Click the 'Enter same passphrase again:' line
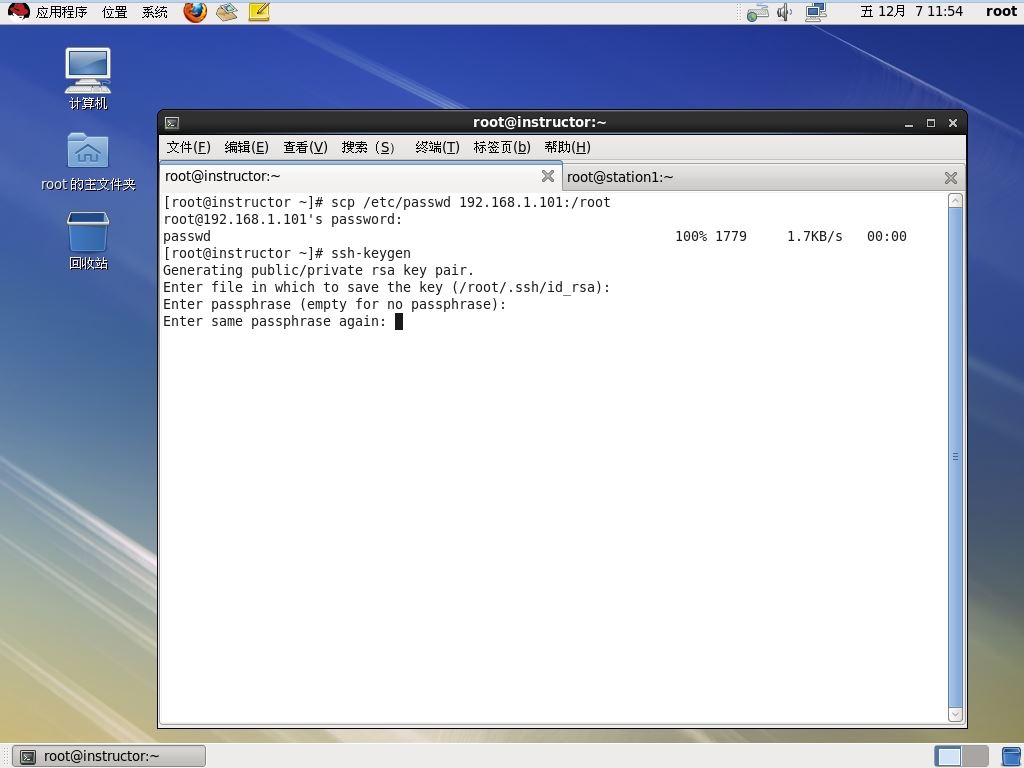This screenshot has height=768, width=1024. click(x=275, y=321)
